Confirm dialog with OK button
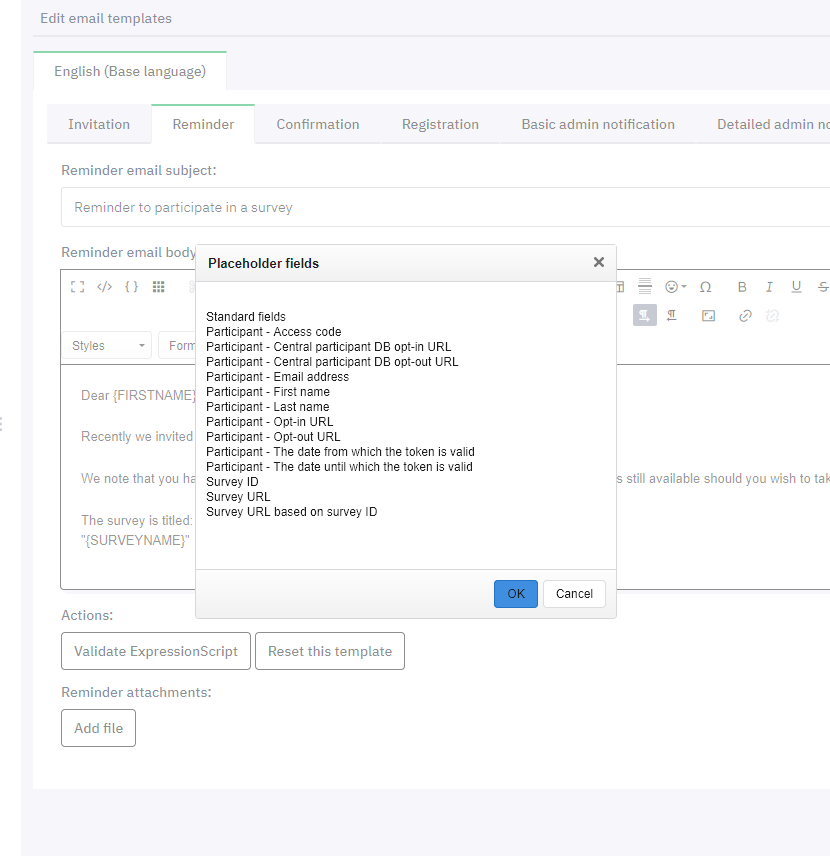This screenshot has height=856, width=830. (x=516, y=594)
